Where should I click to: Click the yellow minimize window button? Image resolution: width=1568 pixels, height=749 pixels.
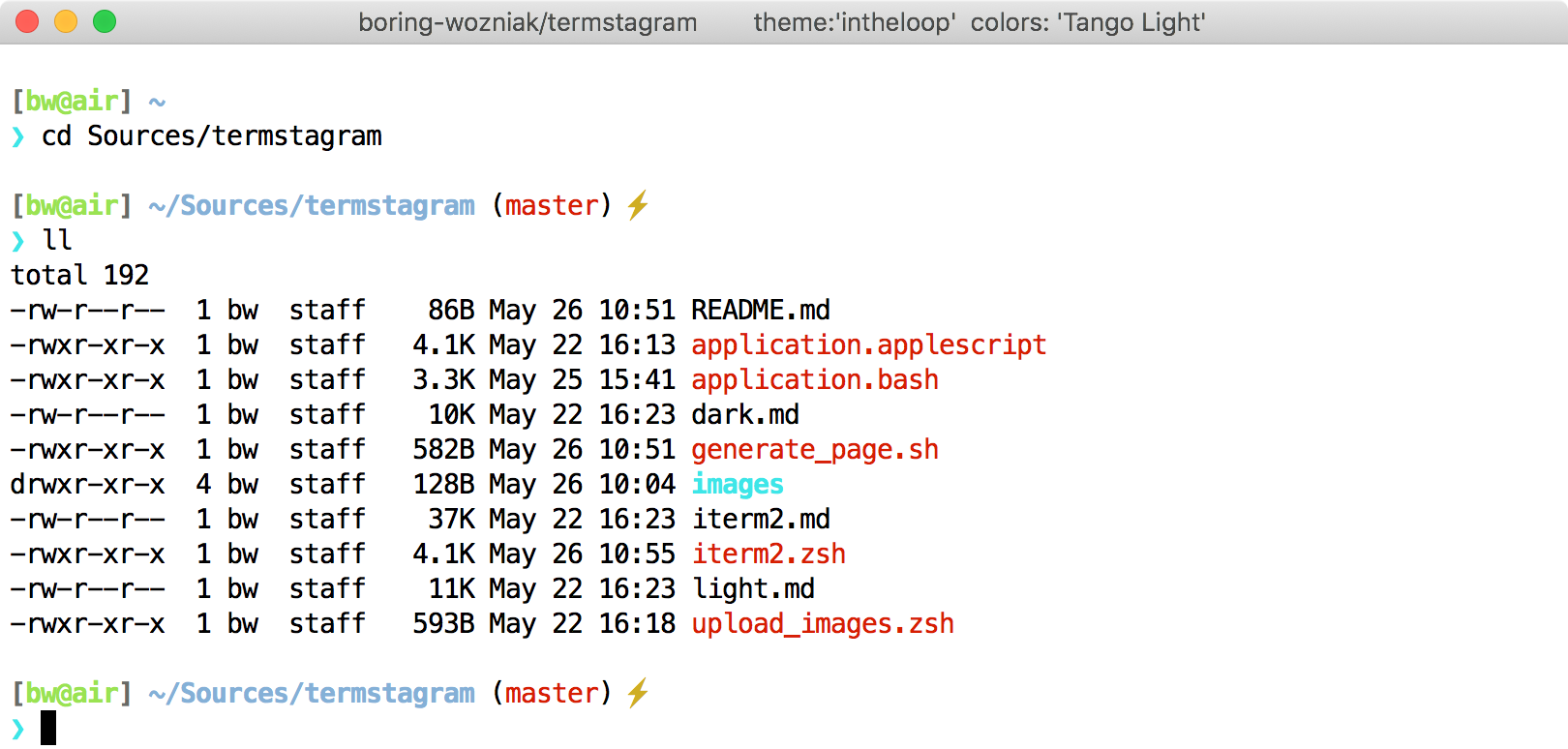66,22
